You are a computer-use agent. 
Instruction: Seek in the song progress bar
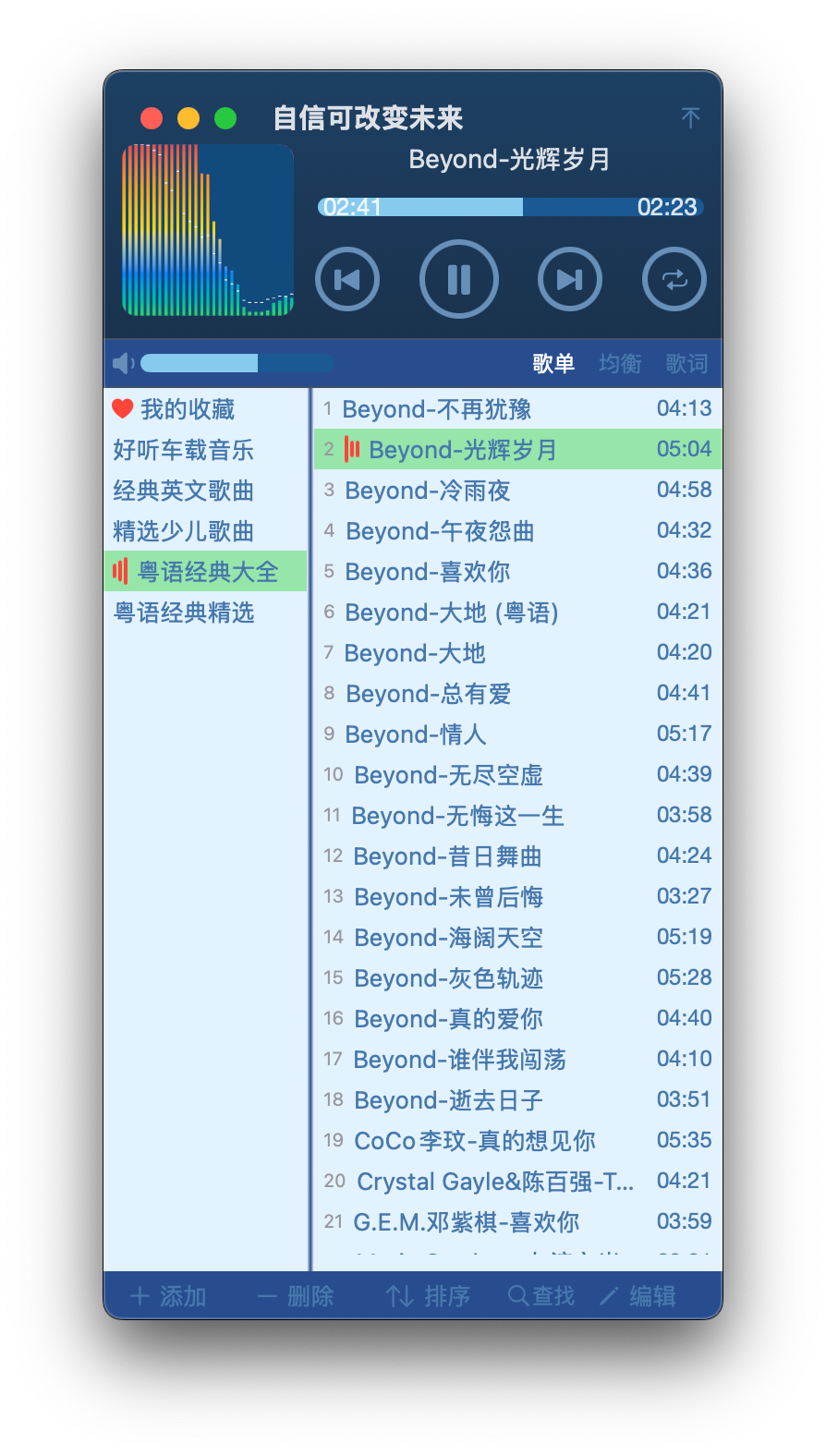point(511,207)
